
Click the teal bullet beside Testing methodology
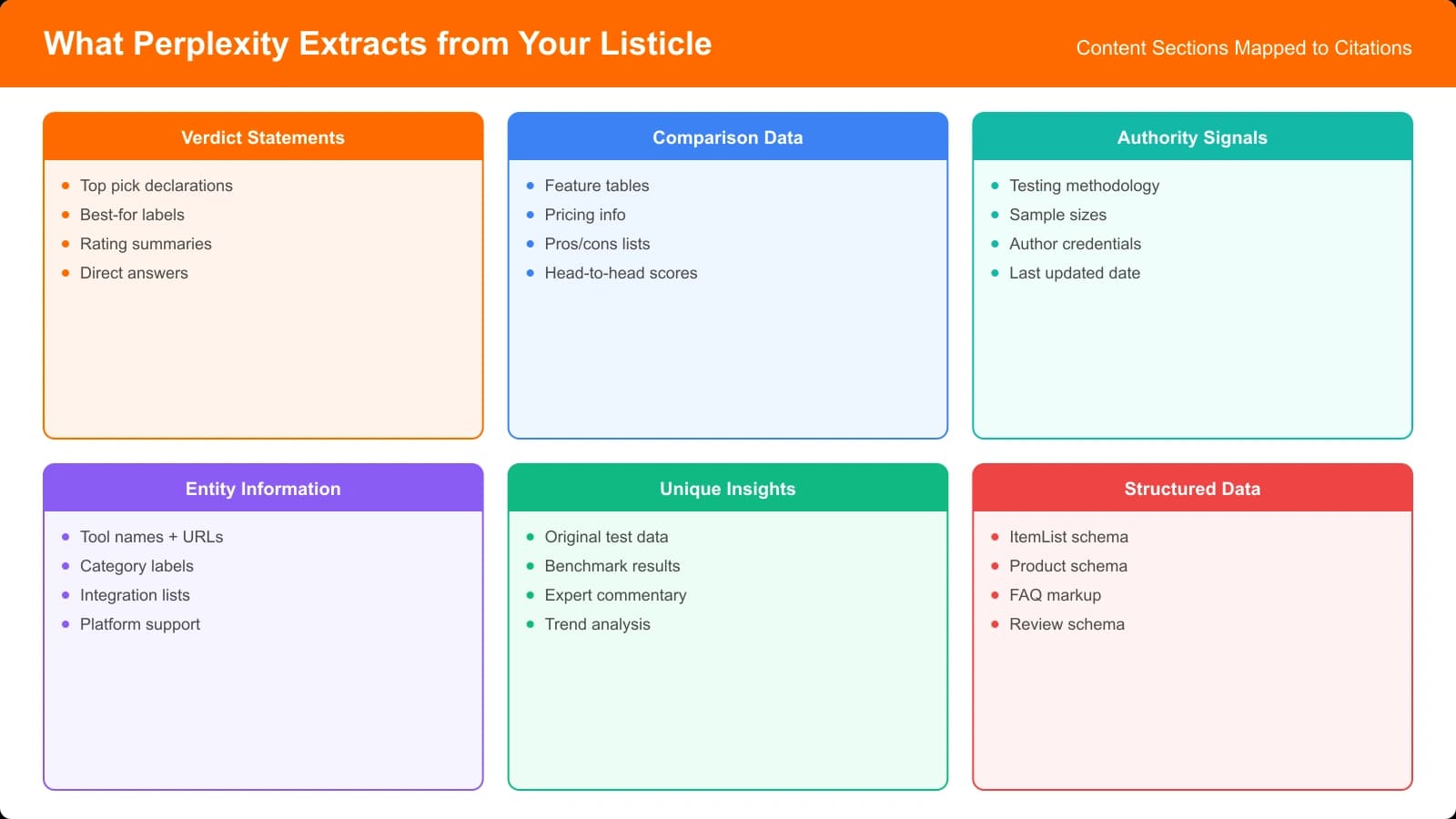pyautogui.click(x=995, y=186)
